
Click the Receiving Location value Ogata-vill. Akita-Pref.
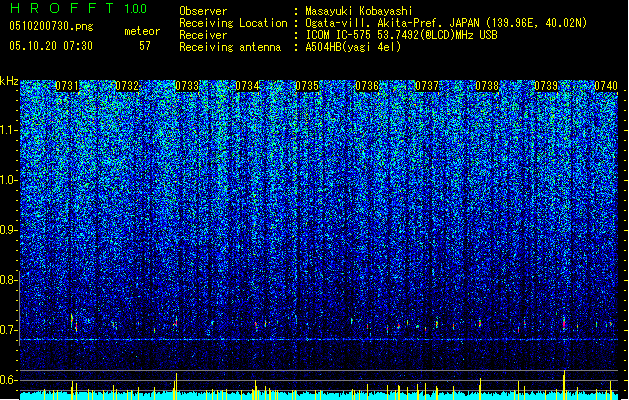pyautogui.click(x=373, y=23)
